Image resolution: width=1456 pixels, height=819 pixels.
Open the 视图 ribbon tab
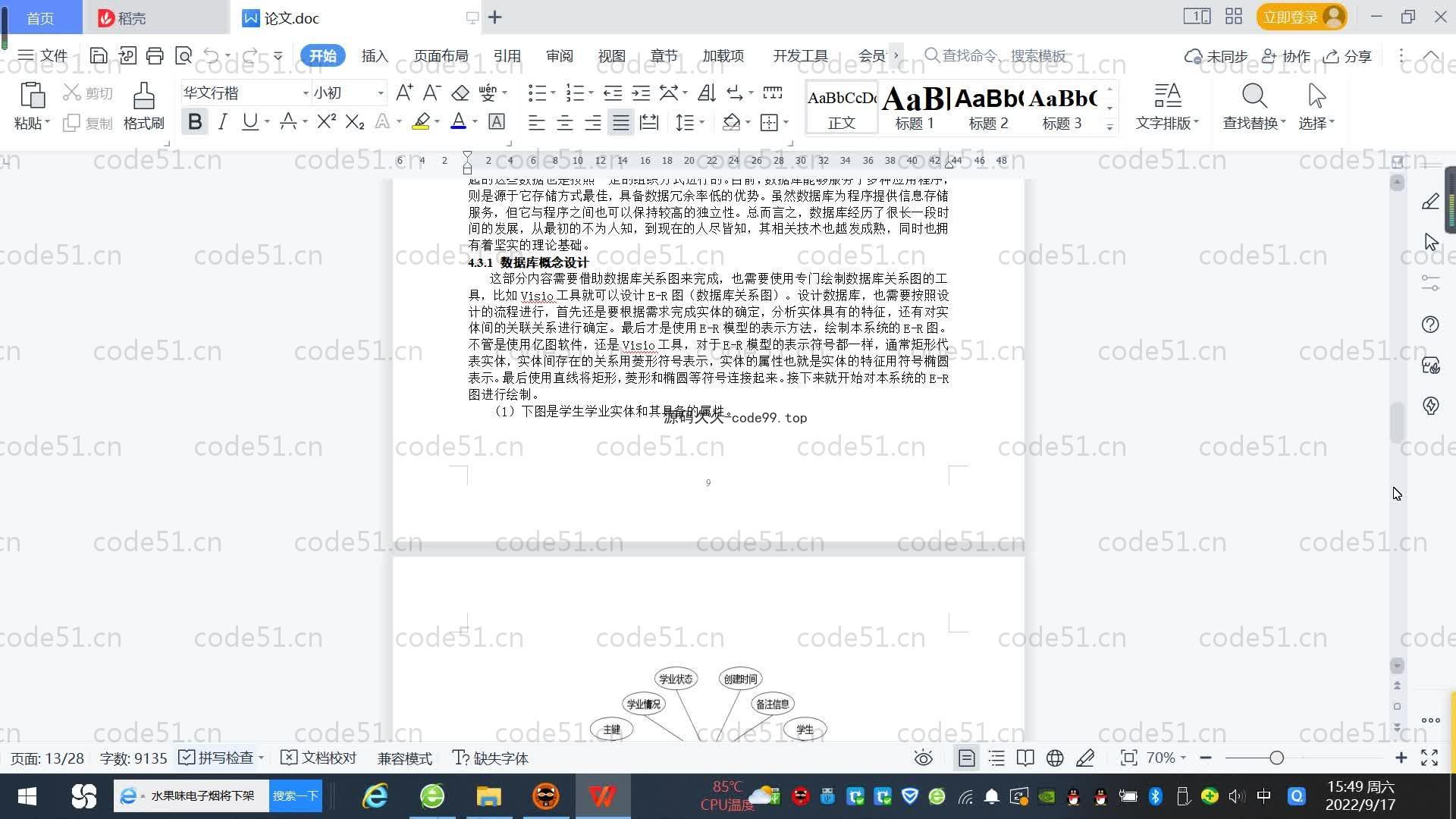coord(611,55)
